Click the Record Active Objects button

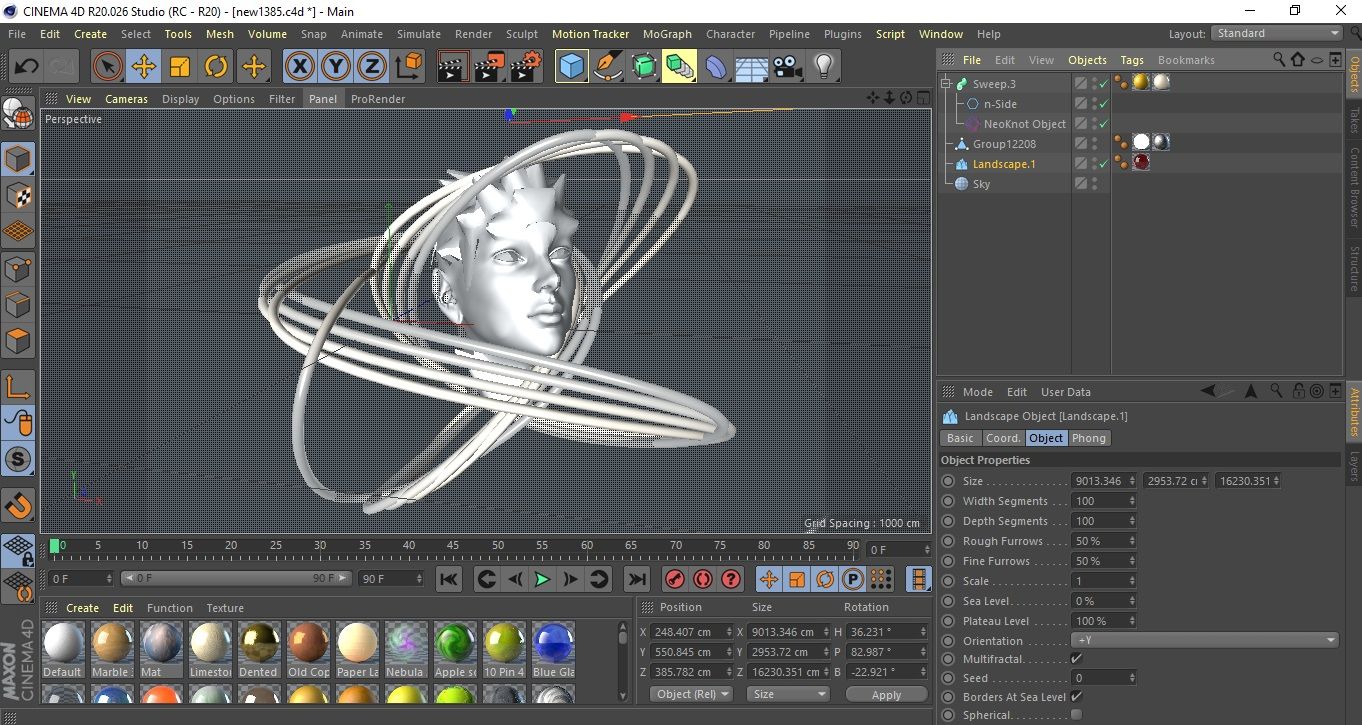[675, 579]
